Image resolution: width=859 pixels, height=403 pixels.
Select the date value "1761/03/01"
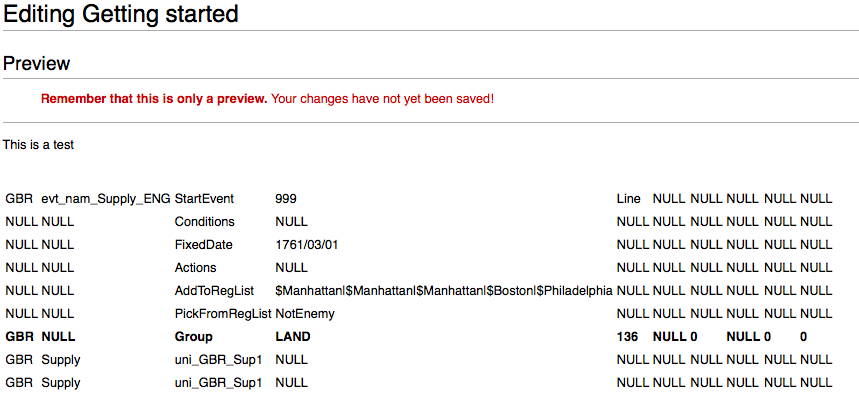click(307, 245)
